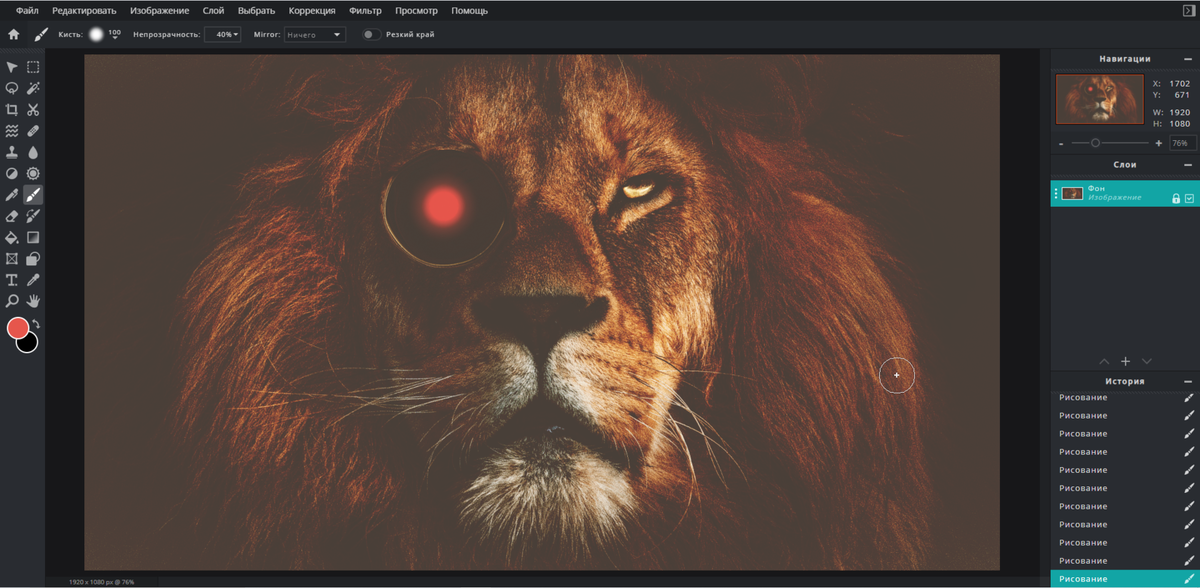Select the Liquify waves tool
This screenshot has height=588, width=1200.
[x=12, y=131]
